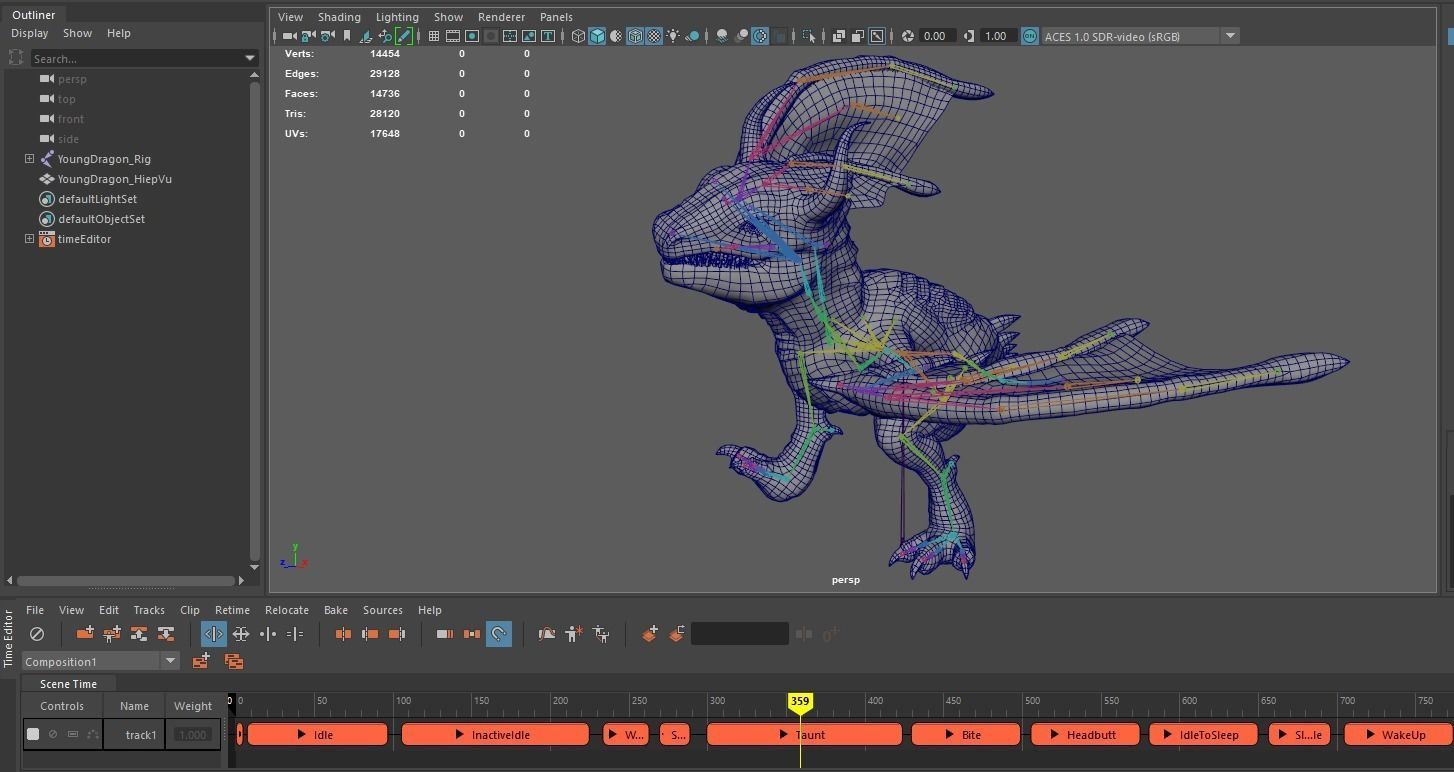Click the highlighted Grease Pencil icon
The image size is (1454, 772).
[403, 36]
